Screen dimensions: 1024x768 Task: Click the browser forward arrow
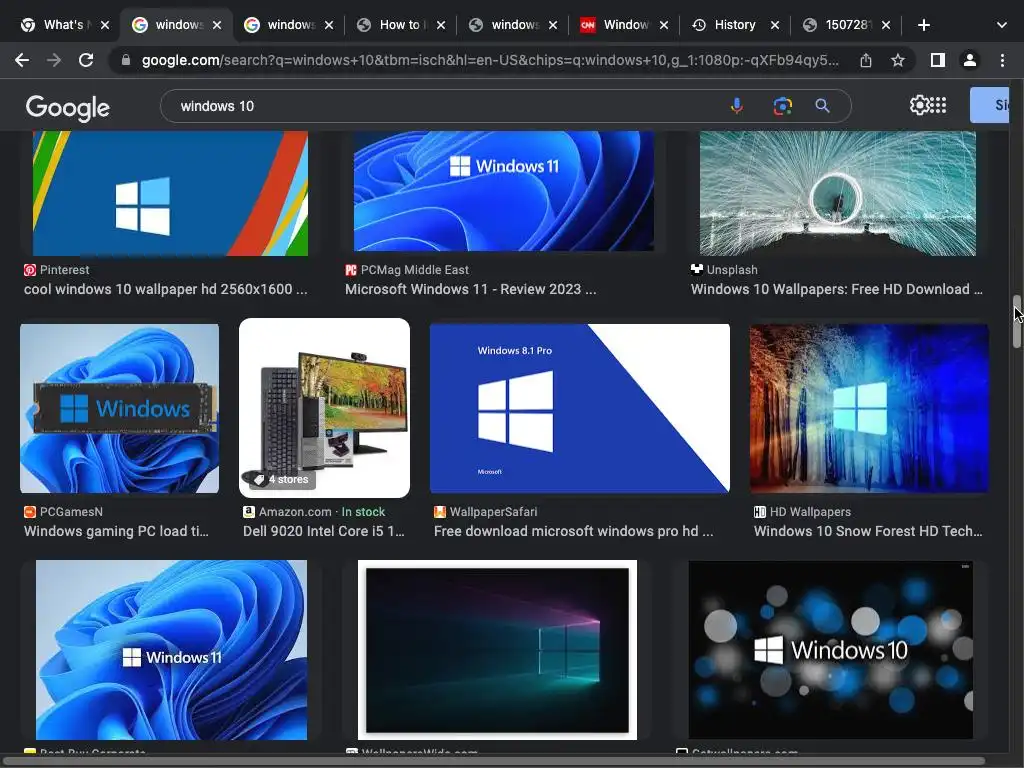click(x=54, y=60)
